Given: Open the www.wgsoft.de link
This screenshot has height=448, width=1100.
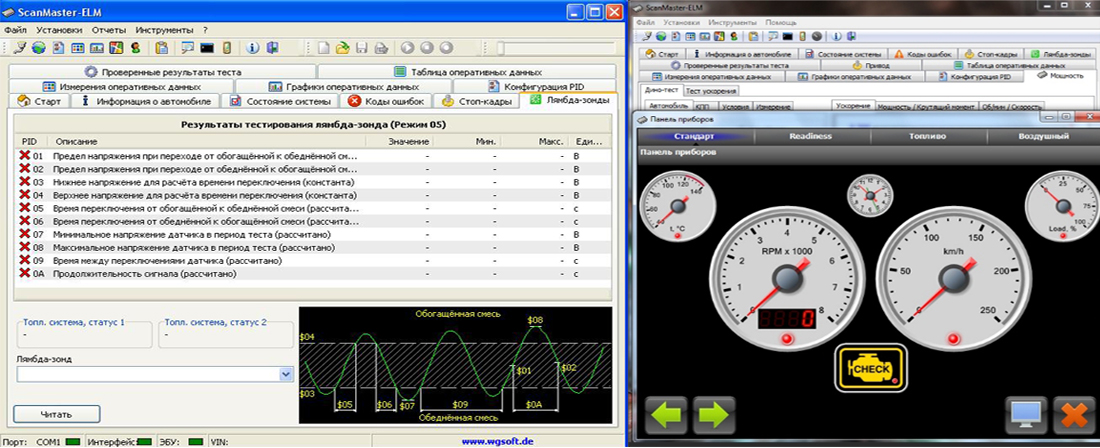Looking at the screenshot, I should point(497,442).
